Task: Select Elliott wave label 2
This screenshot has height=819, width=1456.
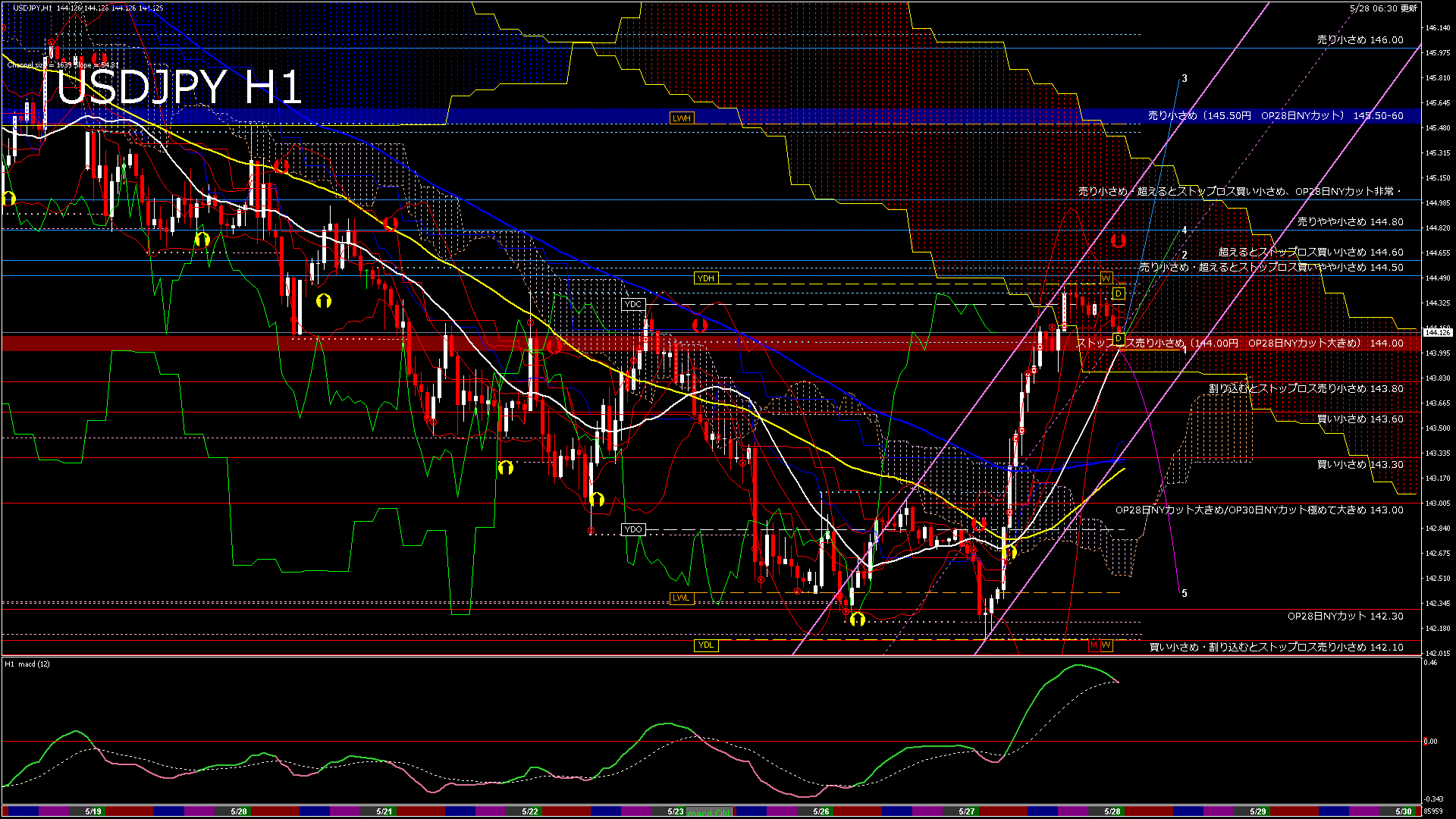Action: click(1185, 256)
